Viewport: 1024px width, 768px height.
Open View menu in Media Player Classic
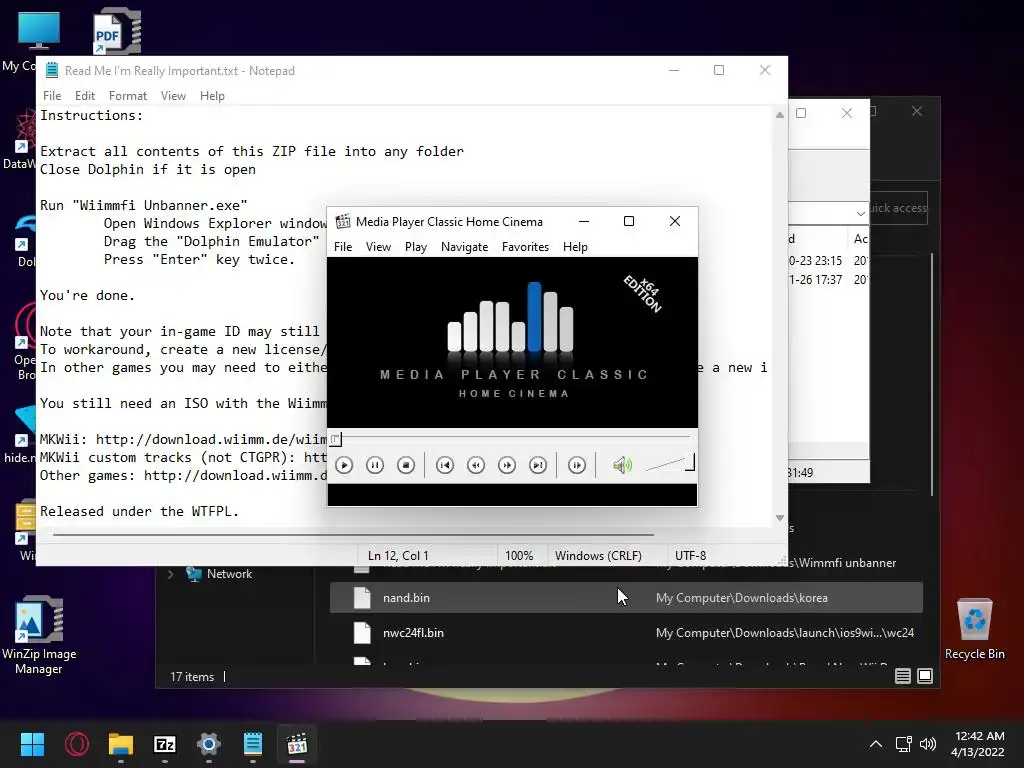pyautogui.click(x=378, y=247)
